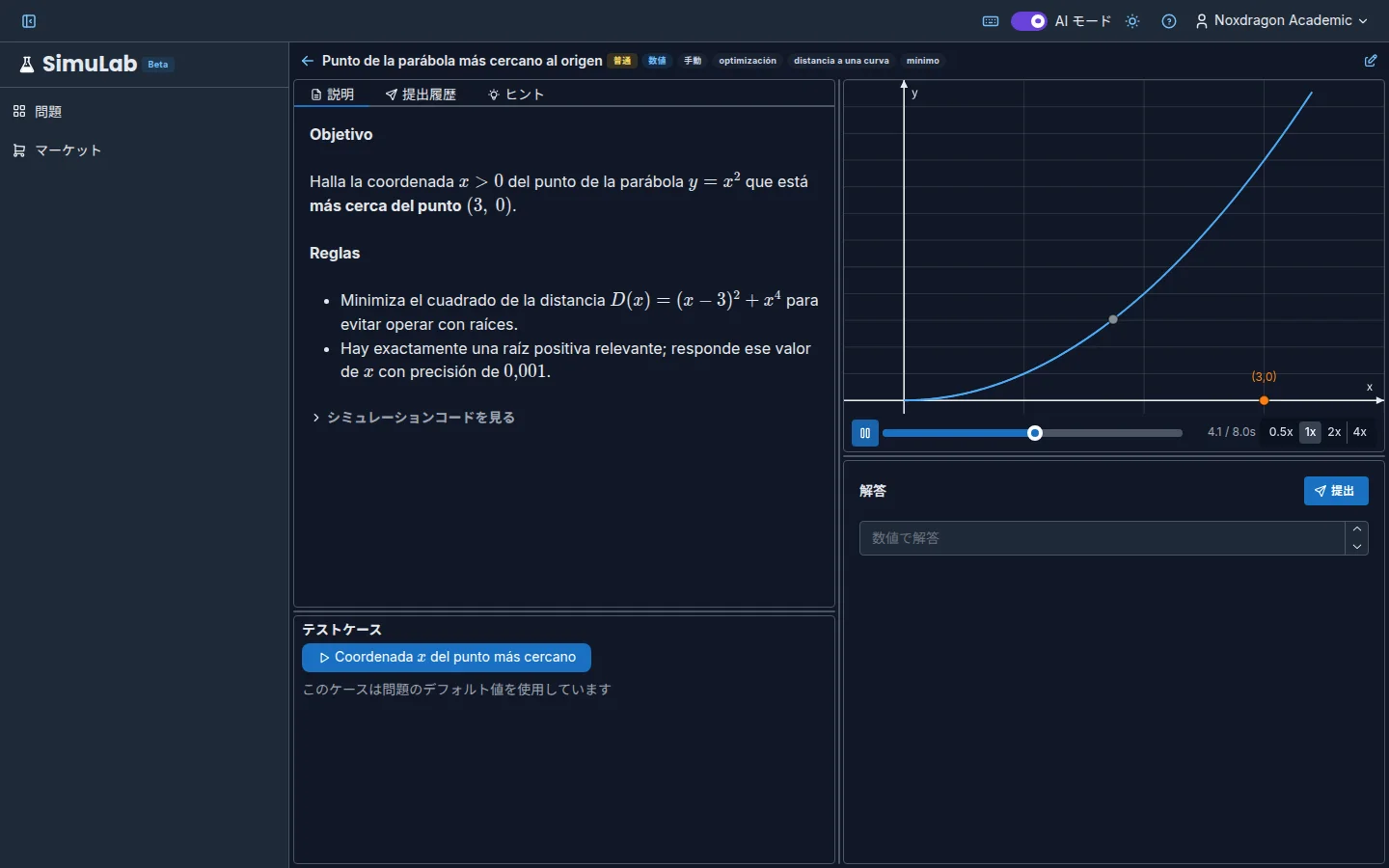This screenshot has height=868, width=1389.
Task: Set playback speed to 1x
Action: [1310, 432]
